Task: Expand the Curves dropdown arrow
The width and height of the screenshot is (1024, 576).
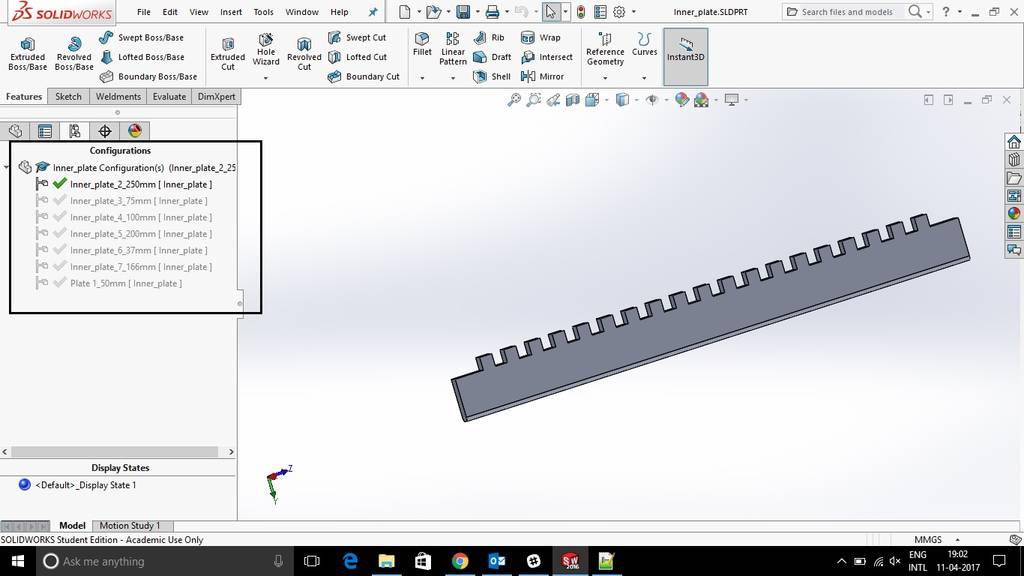Action: [x=644, y=78]
